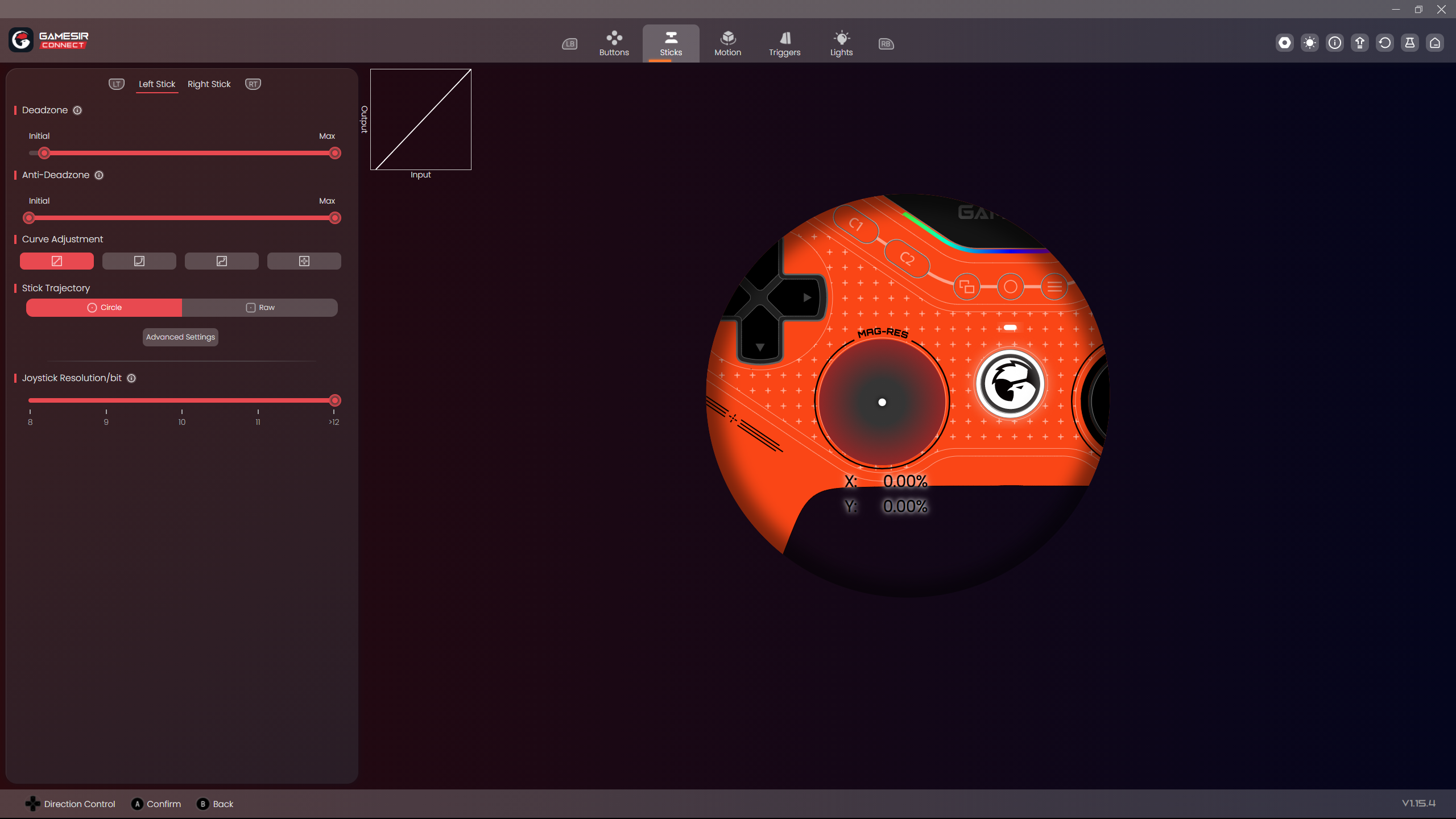Click the V1.15.4 version label
Screen dimensions: 1456x819
click(x=1418, y=803)
